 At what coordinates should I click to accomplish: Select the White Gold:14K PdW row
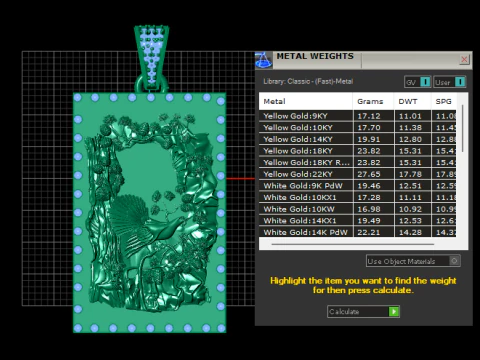[x=357, y=232]
